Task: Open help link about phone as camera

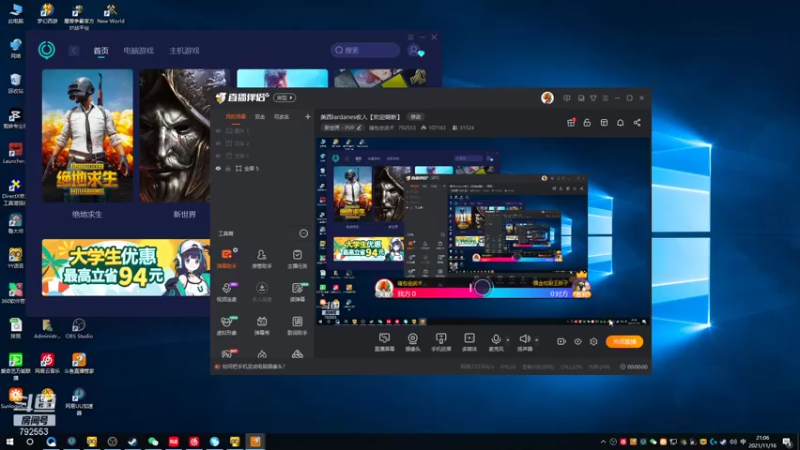Action: (x=253, y=366)
